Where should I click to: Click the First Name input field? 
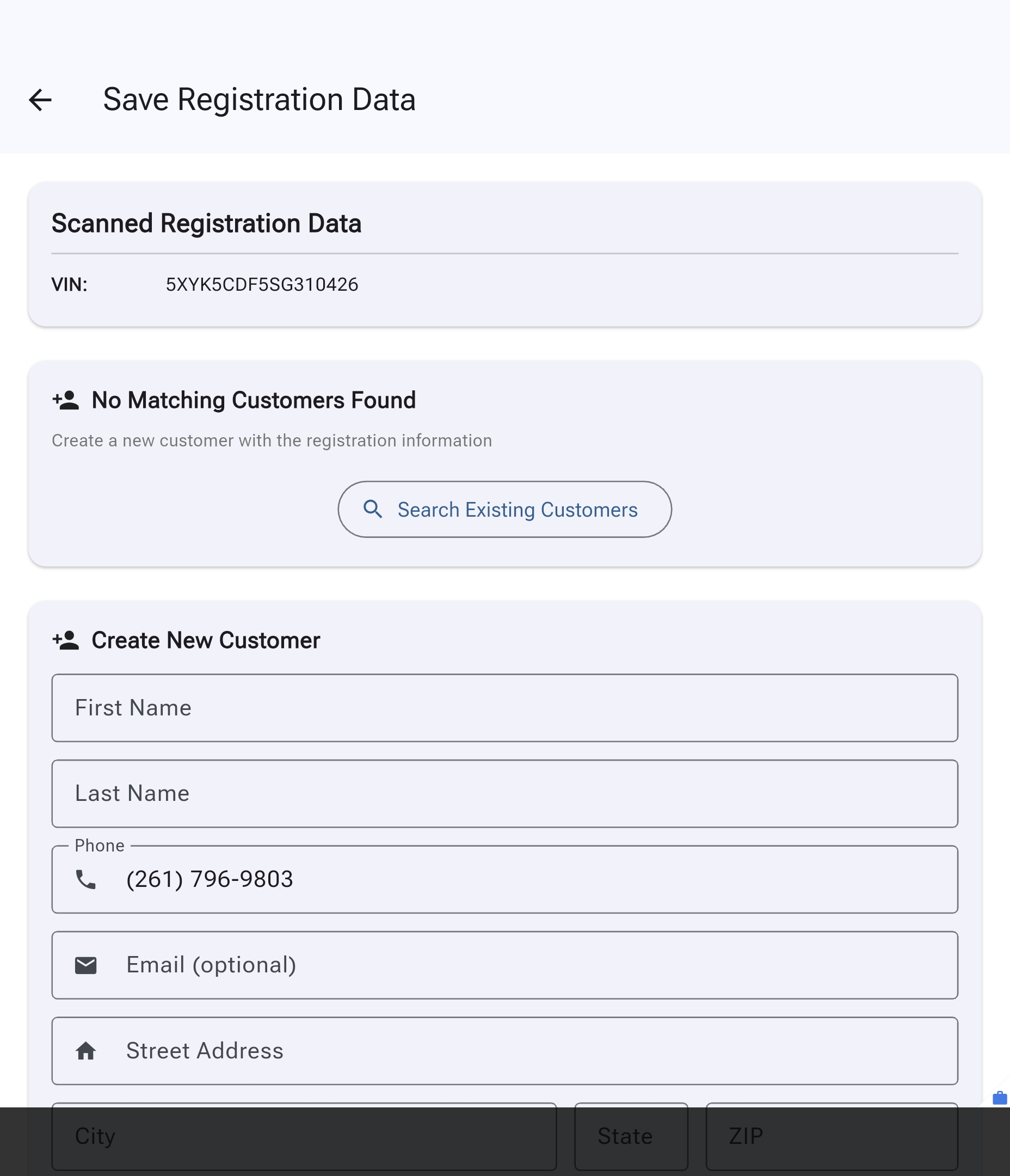click(504, 708)
